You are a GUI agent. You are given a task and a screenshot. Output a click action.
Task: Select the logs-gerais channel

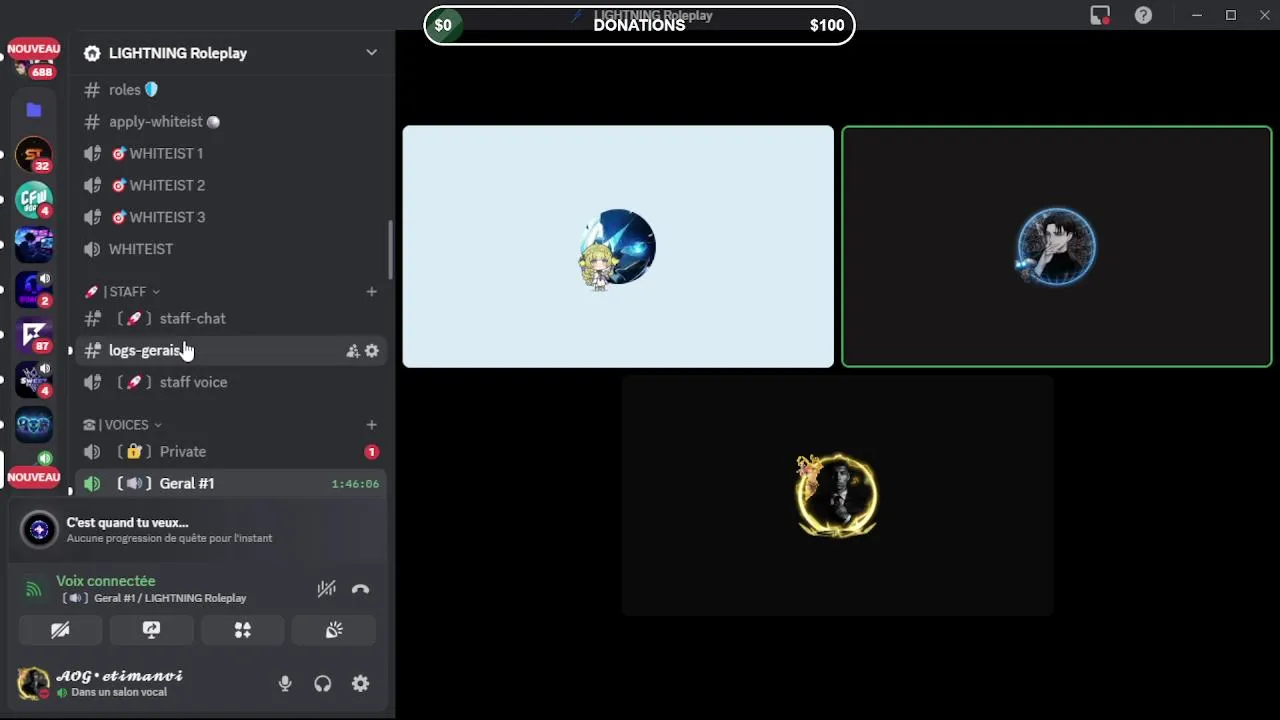click(x=231, y=351)
